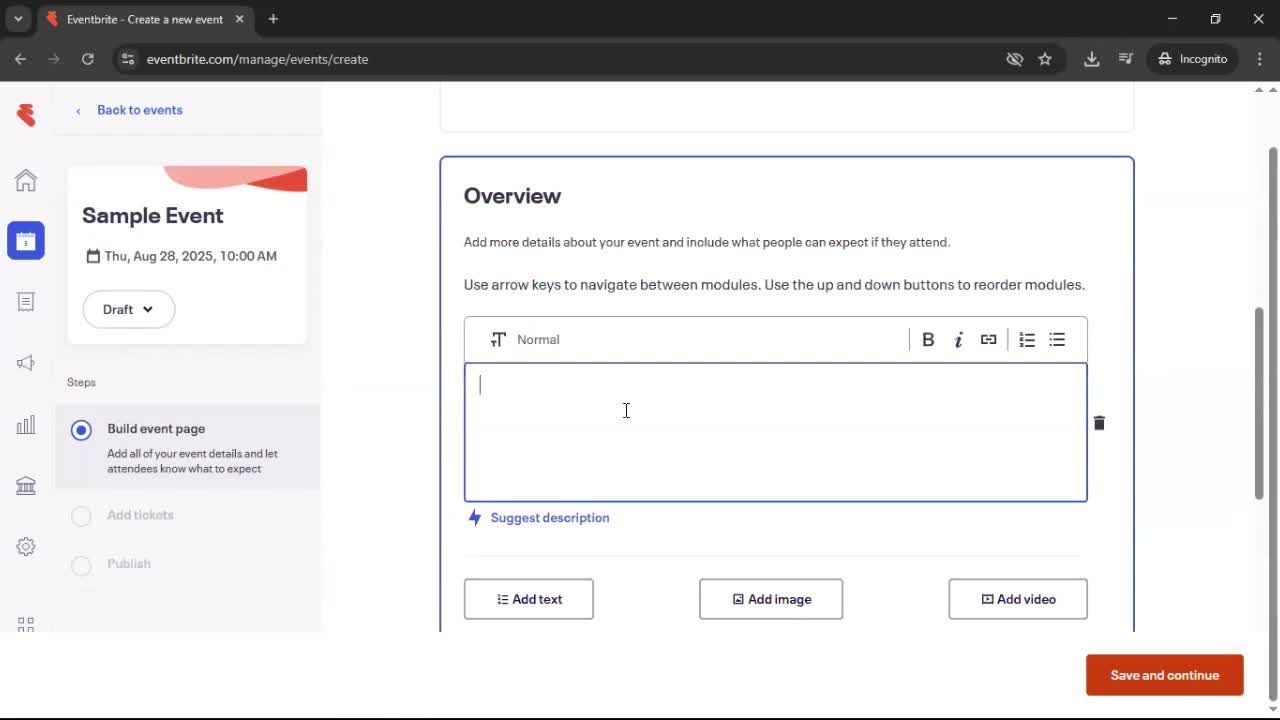Open the Reporting bar chart icon
This screenshot has height=720, width=1280.
point(26,425)
